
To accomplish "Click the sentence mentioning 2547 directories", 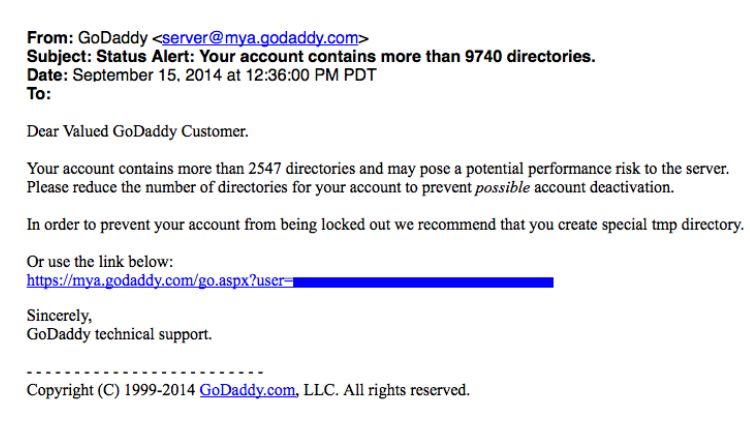I will coord(378,168).
